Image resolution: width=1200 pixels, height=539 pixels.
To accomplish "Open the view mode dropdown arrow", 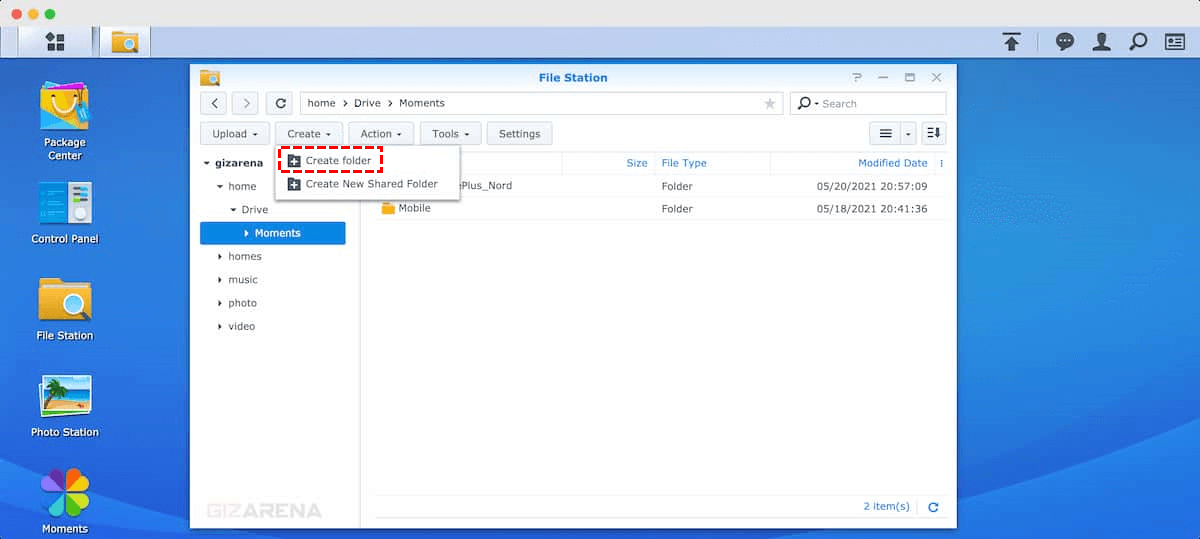I will pos(908,133).
